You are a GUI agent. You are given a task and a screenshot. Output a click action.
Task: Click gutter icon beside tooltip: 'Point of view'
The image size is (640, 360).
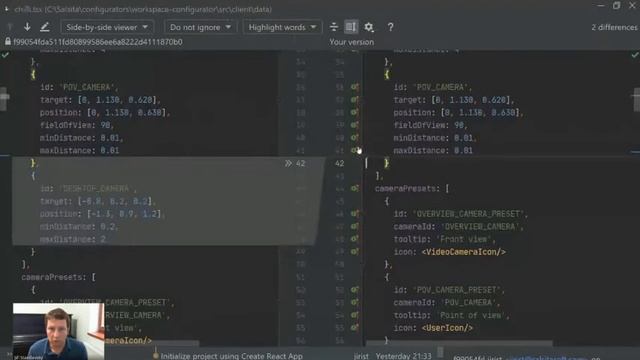[x=355, y=315]
